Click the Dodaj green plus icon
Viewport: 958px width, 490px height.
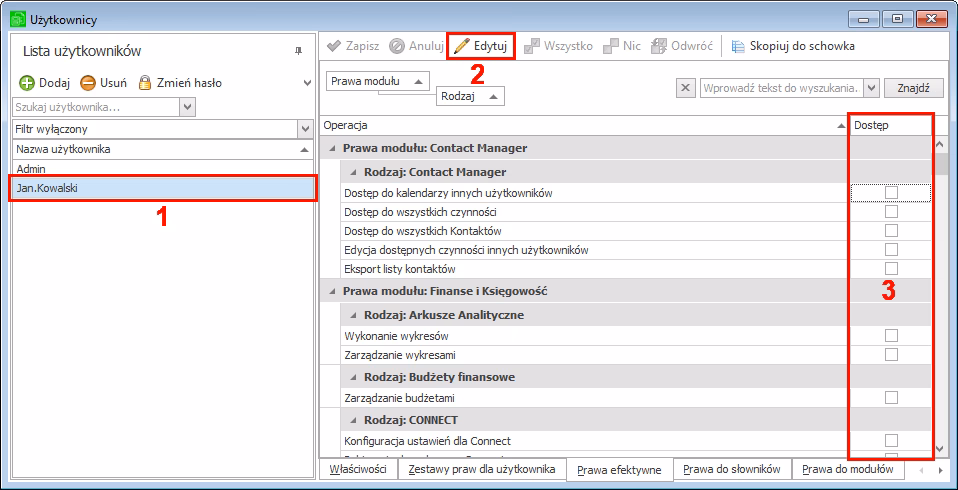click(27, 83)
